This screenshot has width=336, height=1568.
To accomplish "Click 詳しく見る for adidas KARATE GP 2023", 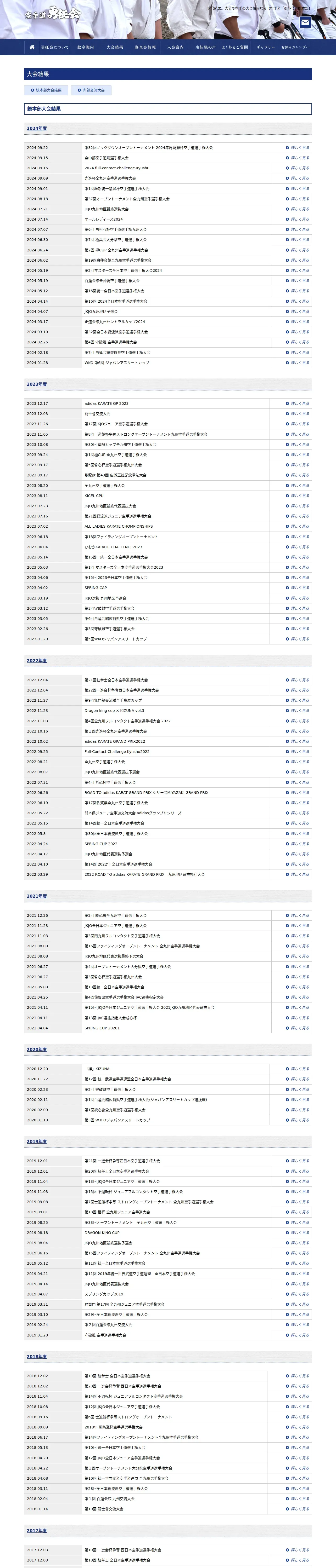I will pos(298,403).
